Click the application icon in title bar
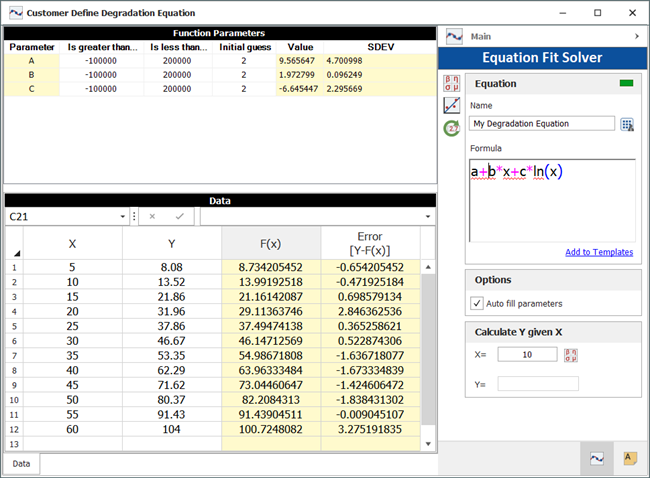Screen dimensions: 650x478 16,13
